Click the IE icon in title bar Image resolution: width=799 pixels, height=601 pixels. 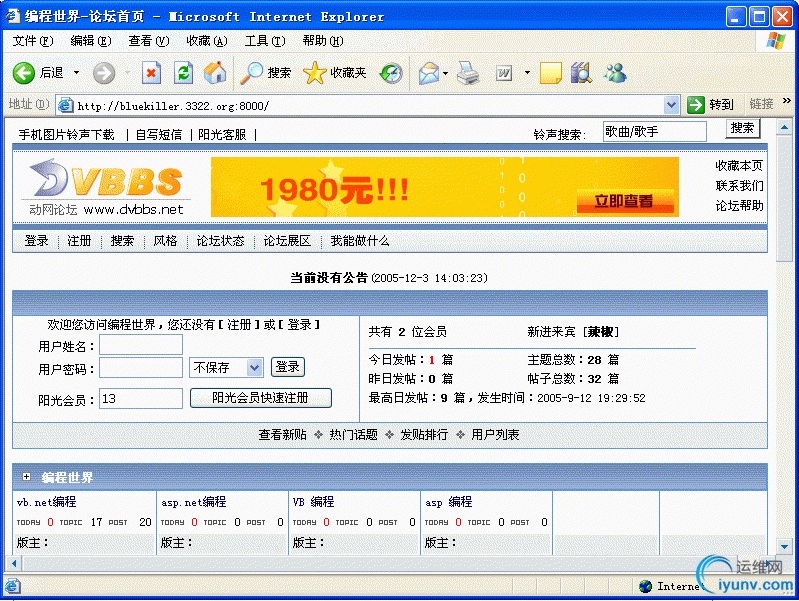point(13,16)
